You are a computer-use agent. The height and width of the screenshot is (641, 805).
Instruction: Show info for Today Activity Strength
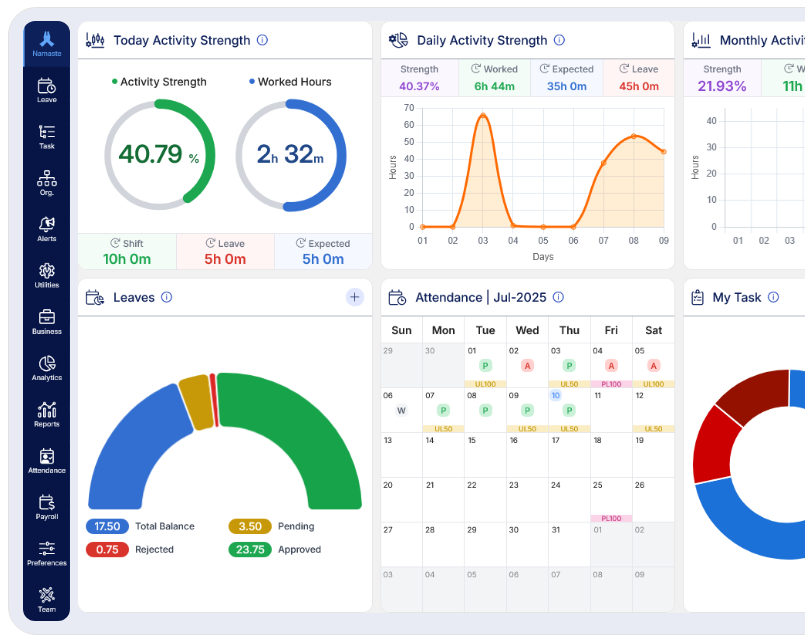click(x=261, y=40)
